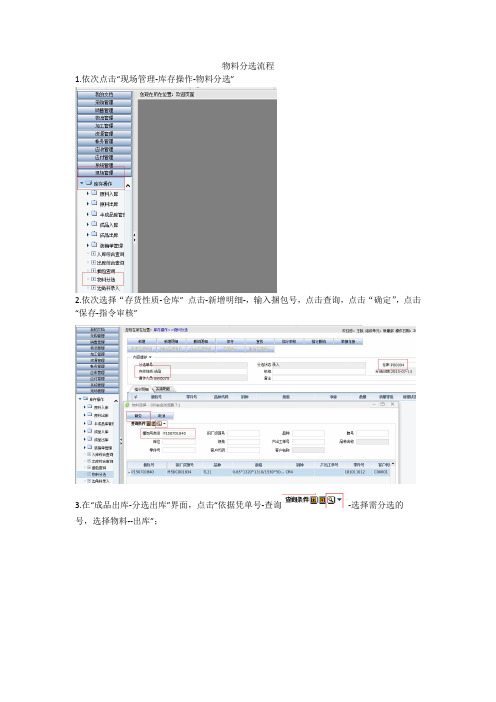Minimize the material selection dialog

373,404
